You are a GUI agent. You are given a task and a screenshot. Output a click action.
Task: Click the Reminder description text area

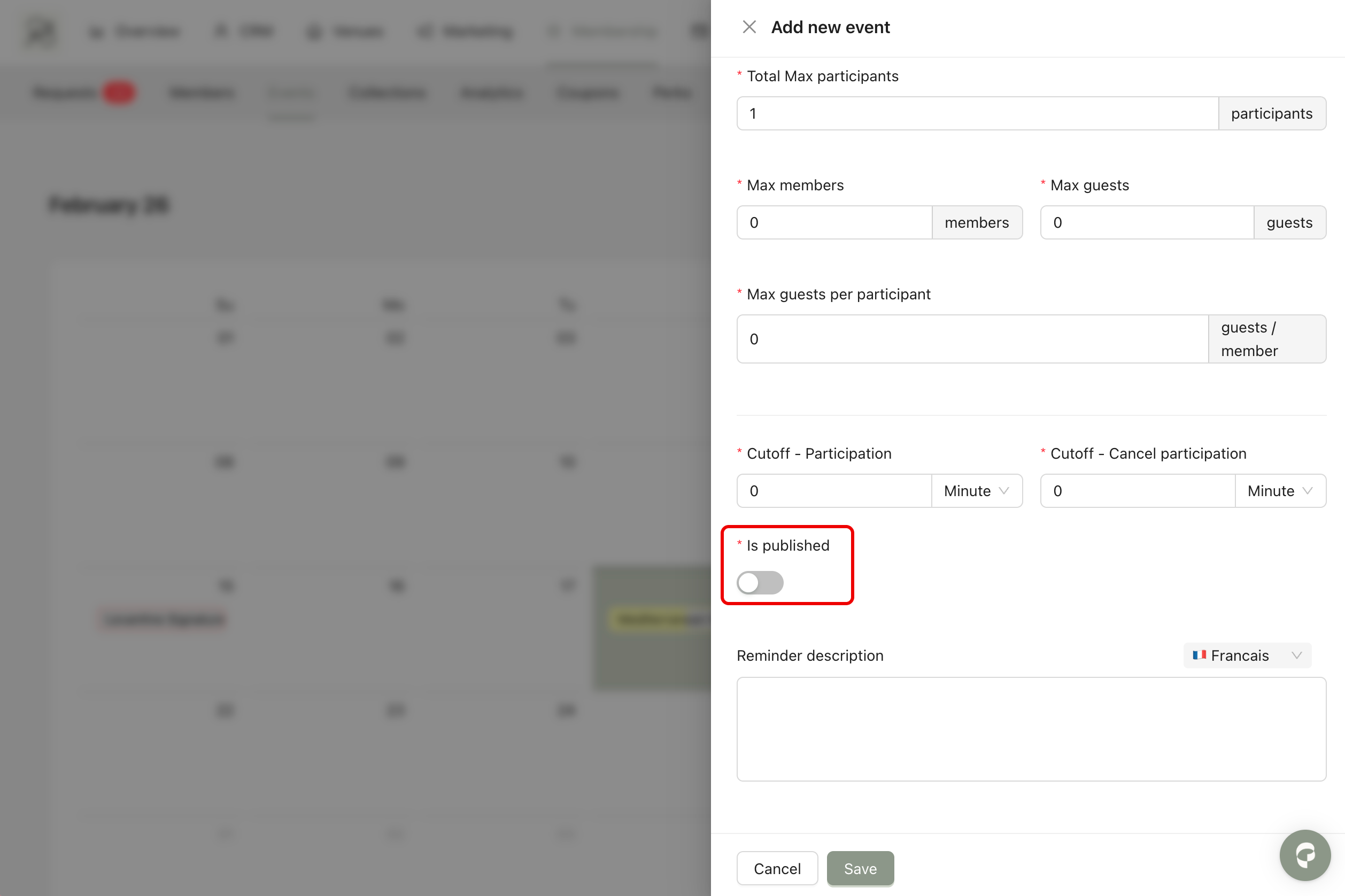(x=1031, y=729)
